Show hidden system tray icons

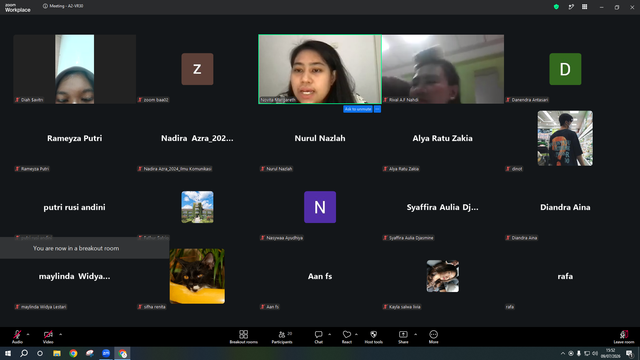point(563,353)
